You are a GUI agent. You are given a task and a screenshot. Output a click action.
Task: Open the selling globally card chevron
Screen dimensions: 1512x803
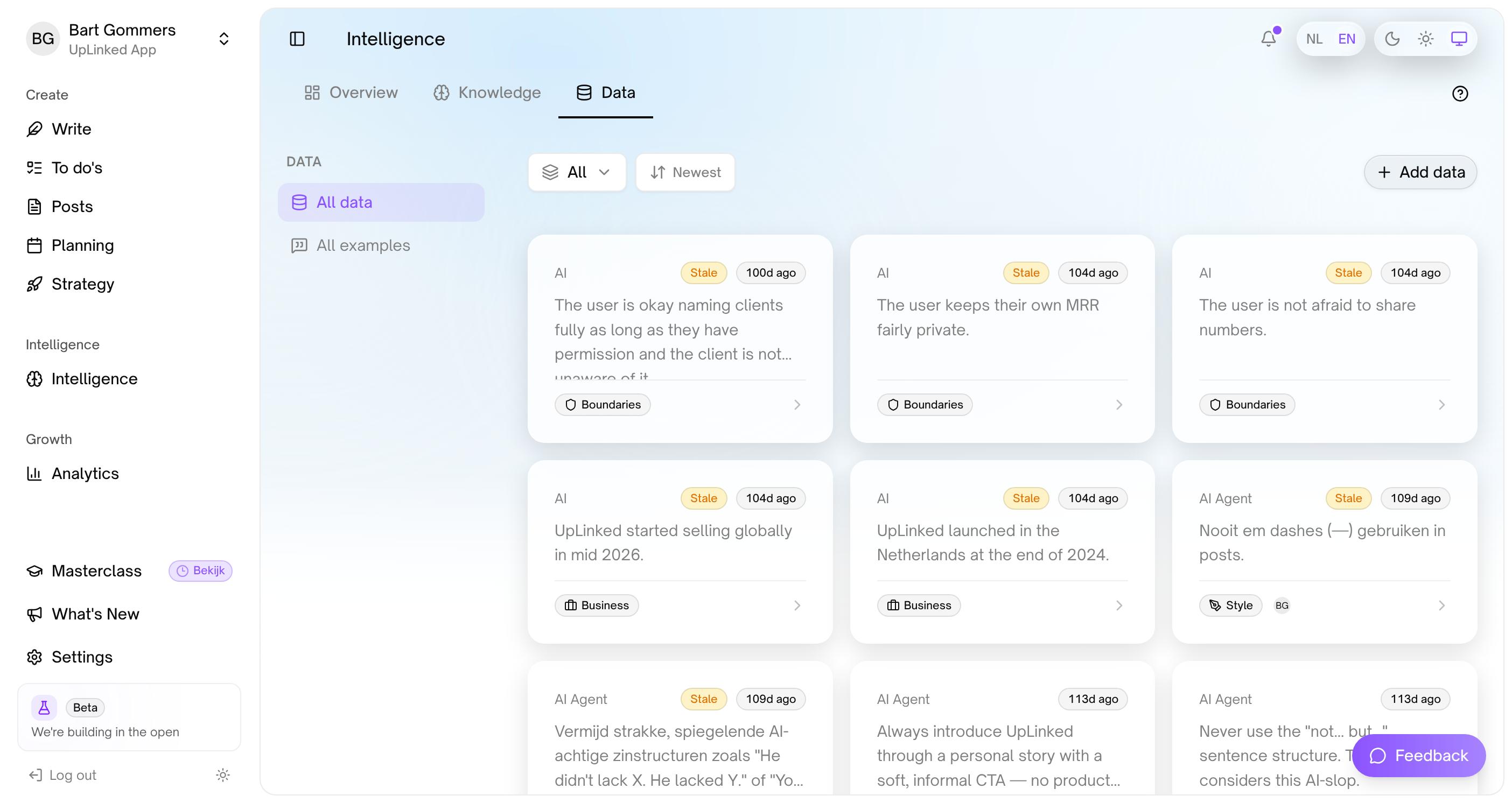click(797, 605)
